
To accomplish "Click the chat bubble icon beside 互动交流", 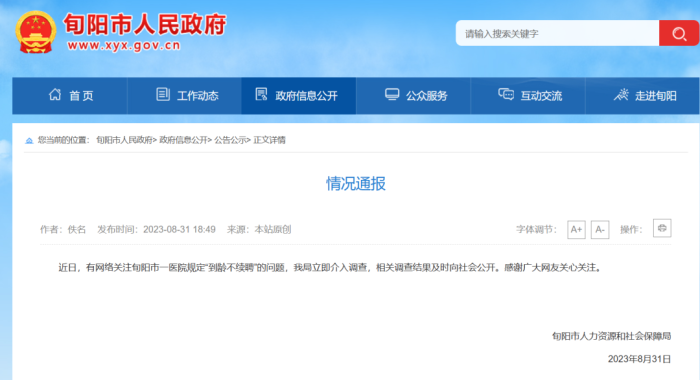I will (506, 94).
